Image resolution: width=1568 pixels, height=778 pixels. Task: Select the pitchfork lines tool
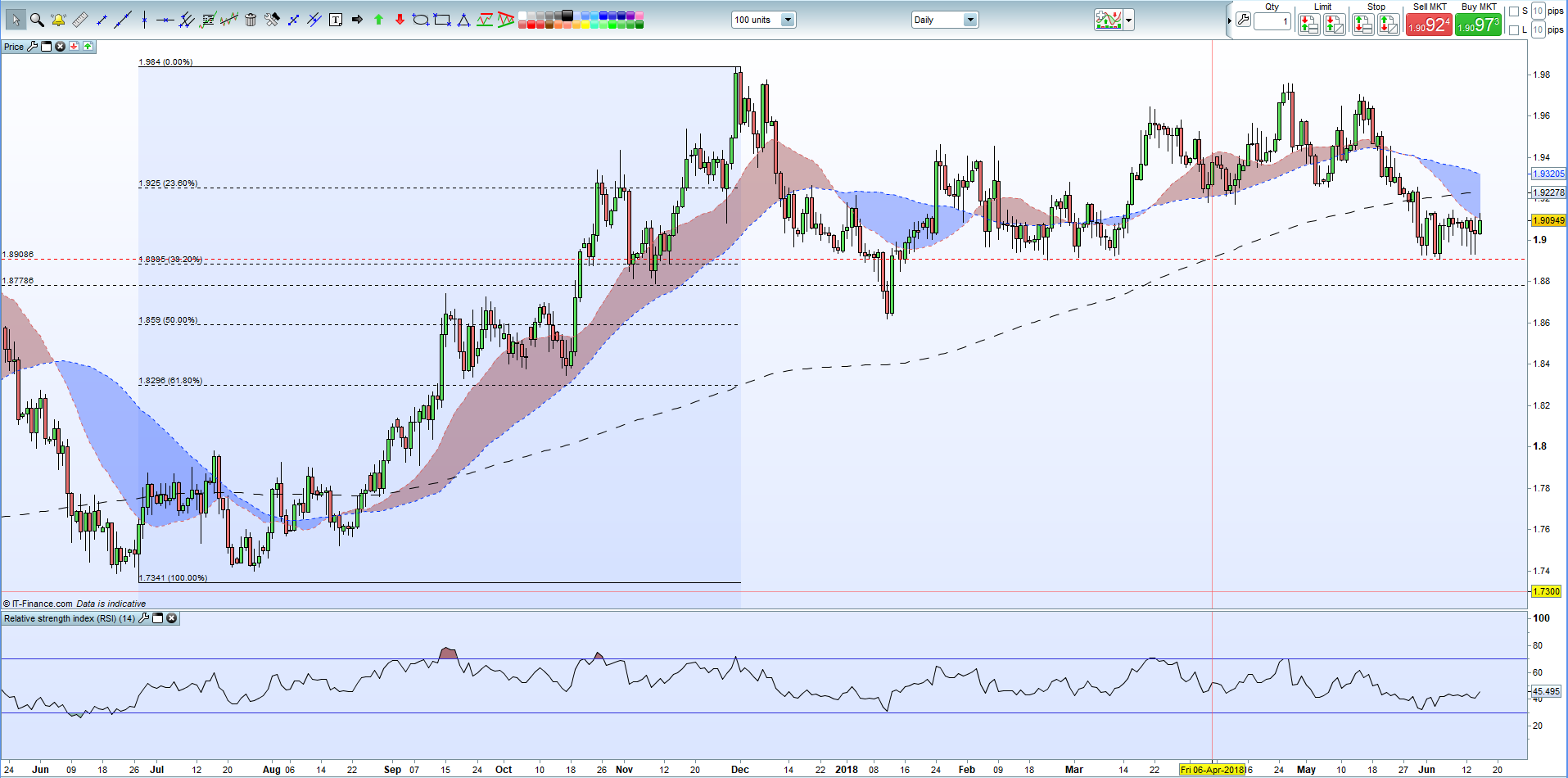(187, 20)
